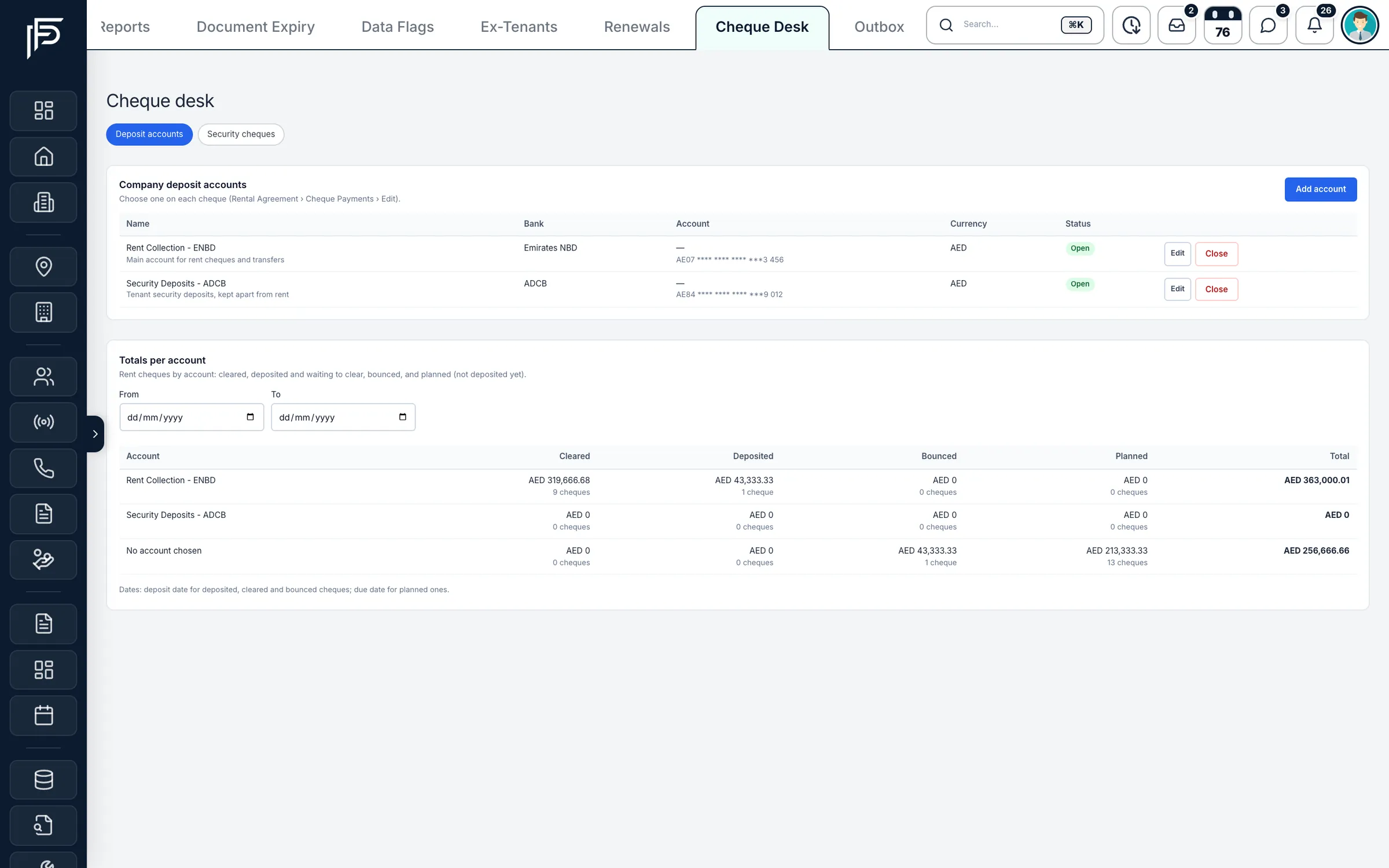Open the home icon in sidebar
The image size is (1389, 868).
tap(43, 156)
